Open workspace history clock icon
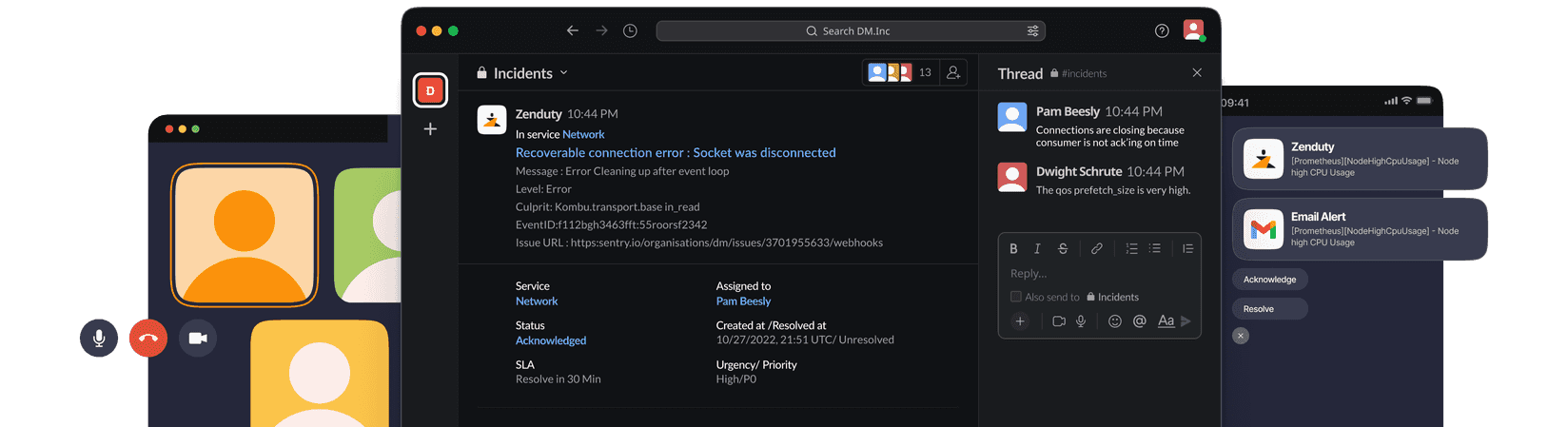Image resolution: width=1568 pixels, height=427 pixels. coord(630,31)
